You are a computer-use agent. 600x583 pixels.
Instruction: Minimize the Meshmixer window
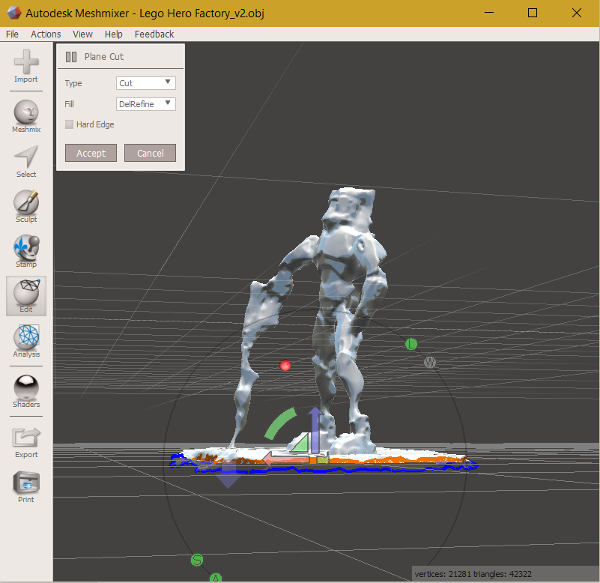point(489,13)
